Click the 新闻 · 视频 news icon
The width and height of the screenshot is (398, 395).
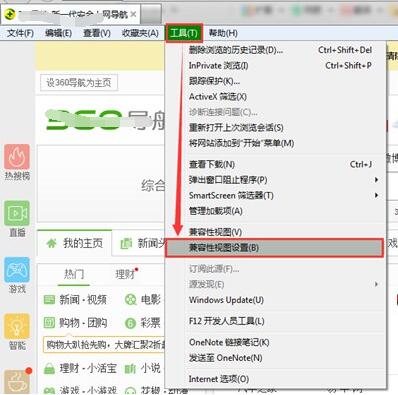[x=49, y=300]
